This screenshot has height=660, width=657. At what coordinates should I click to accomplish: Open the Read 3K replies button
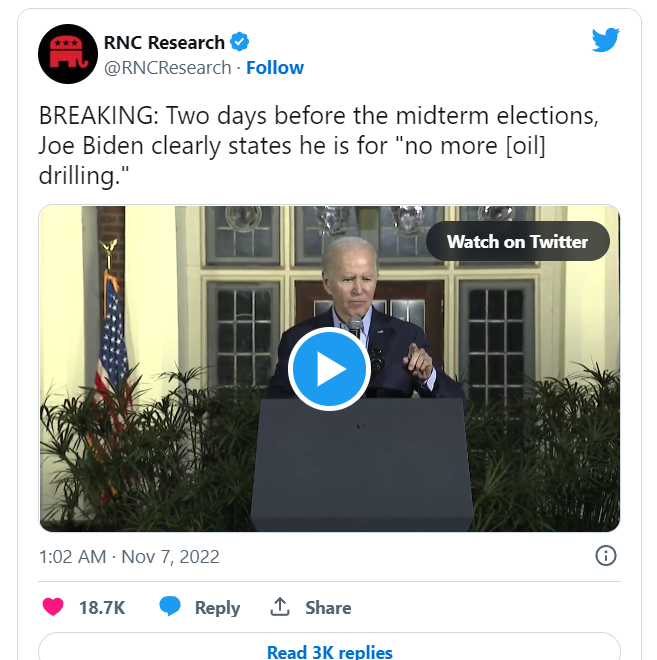330,649
